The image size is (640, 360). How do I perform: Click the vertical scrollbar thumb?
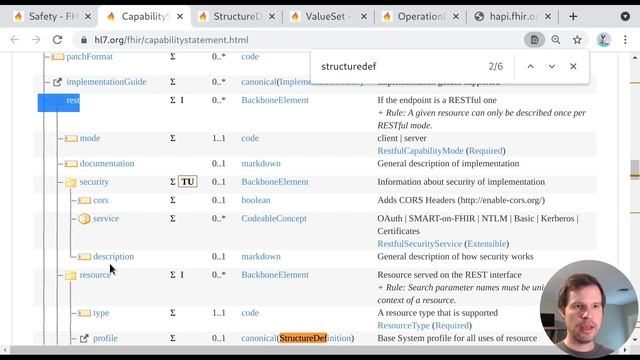(634, 169)
